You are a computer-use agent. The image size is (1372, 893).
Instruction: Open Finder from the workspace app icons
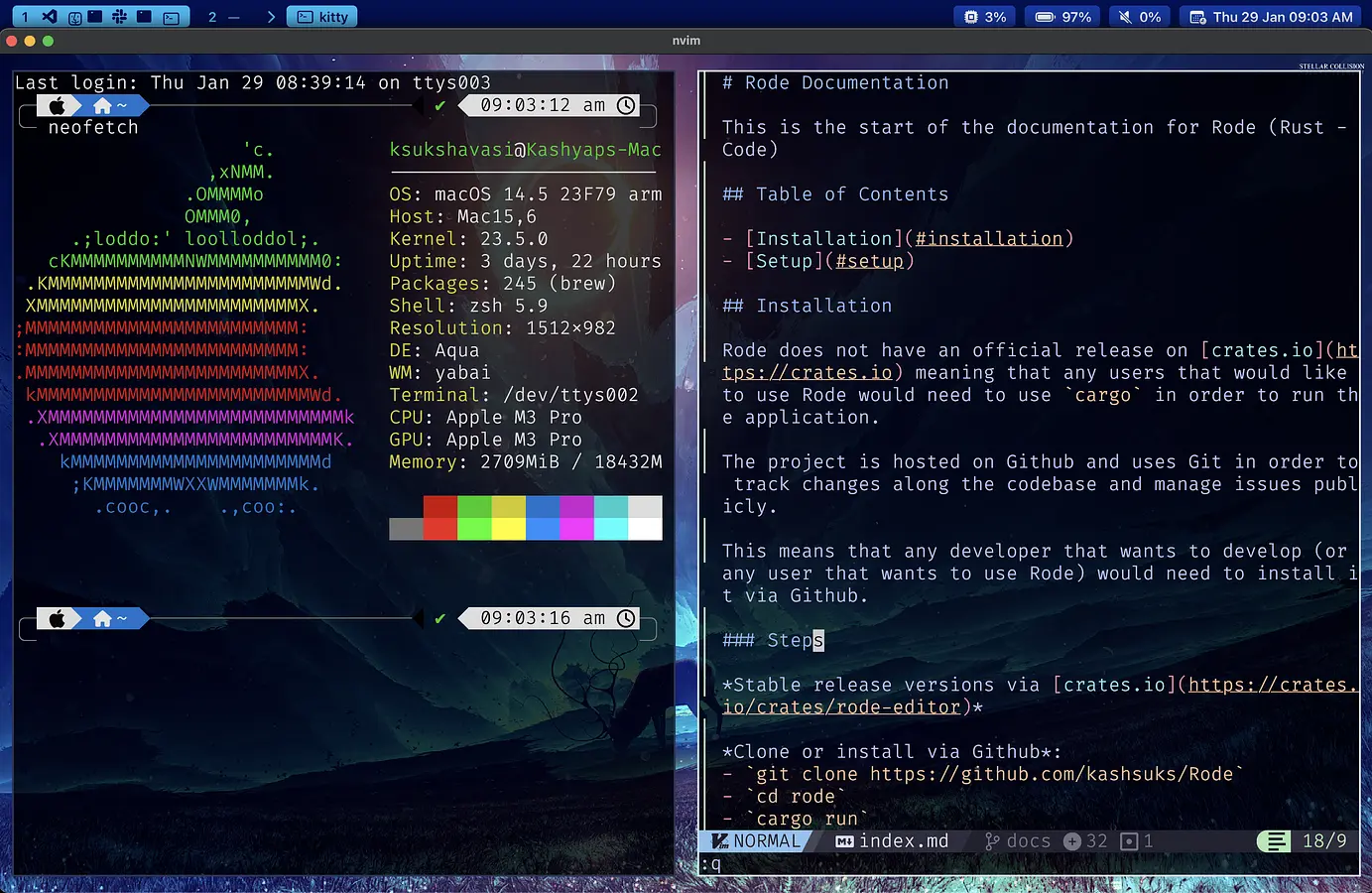74,16
